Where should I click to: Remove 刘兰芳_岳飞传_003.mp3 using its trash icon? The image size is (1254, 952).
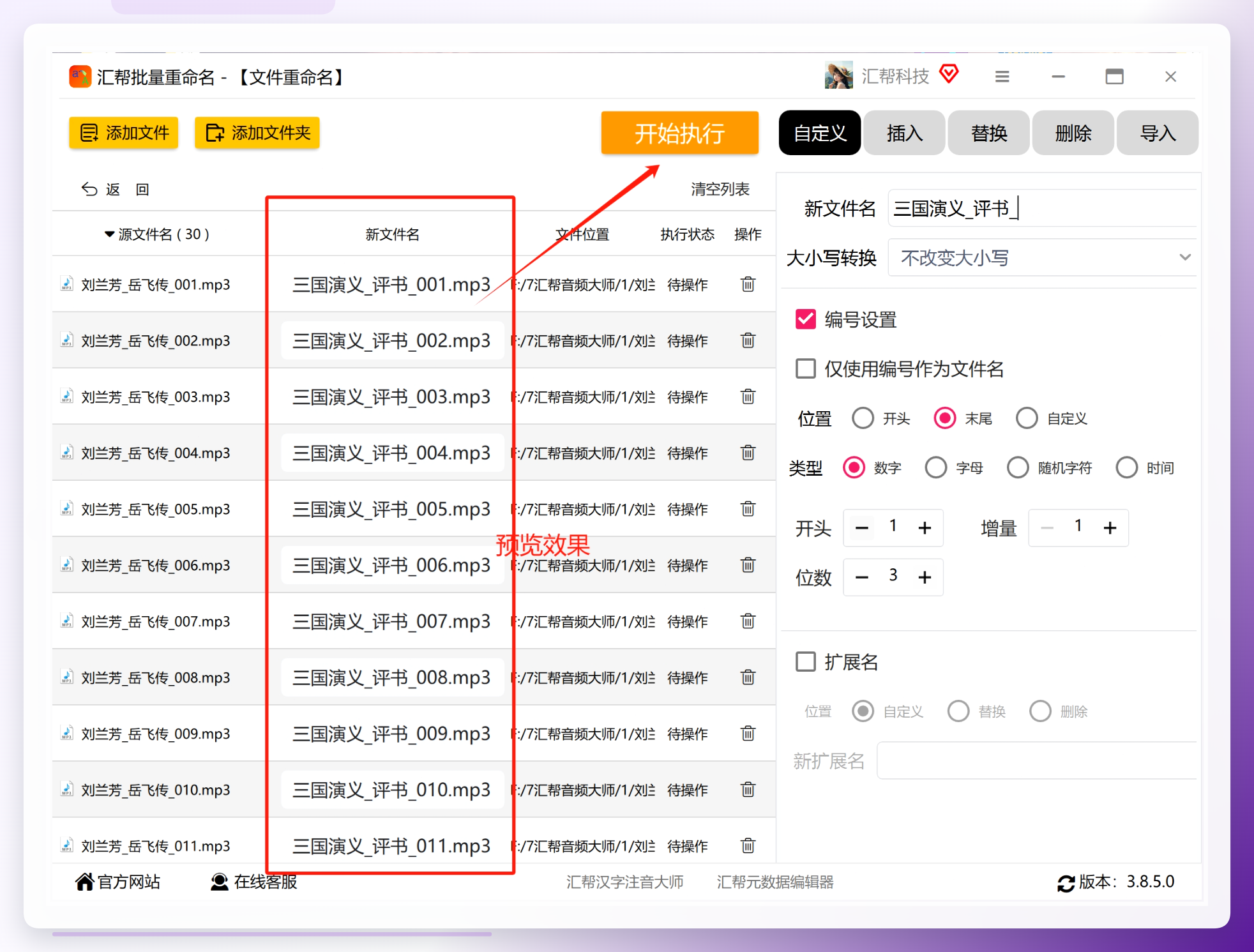click(x=748, y=397)
